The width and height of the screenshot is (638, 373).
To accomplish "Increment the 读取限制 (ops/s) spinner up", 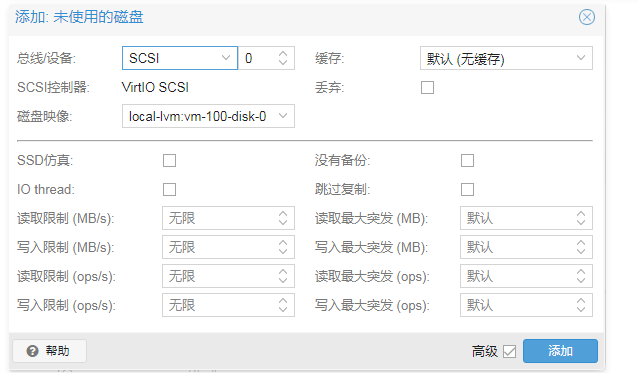I will tap(283, 271).
